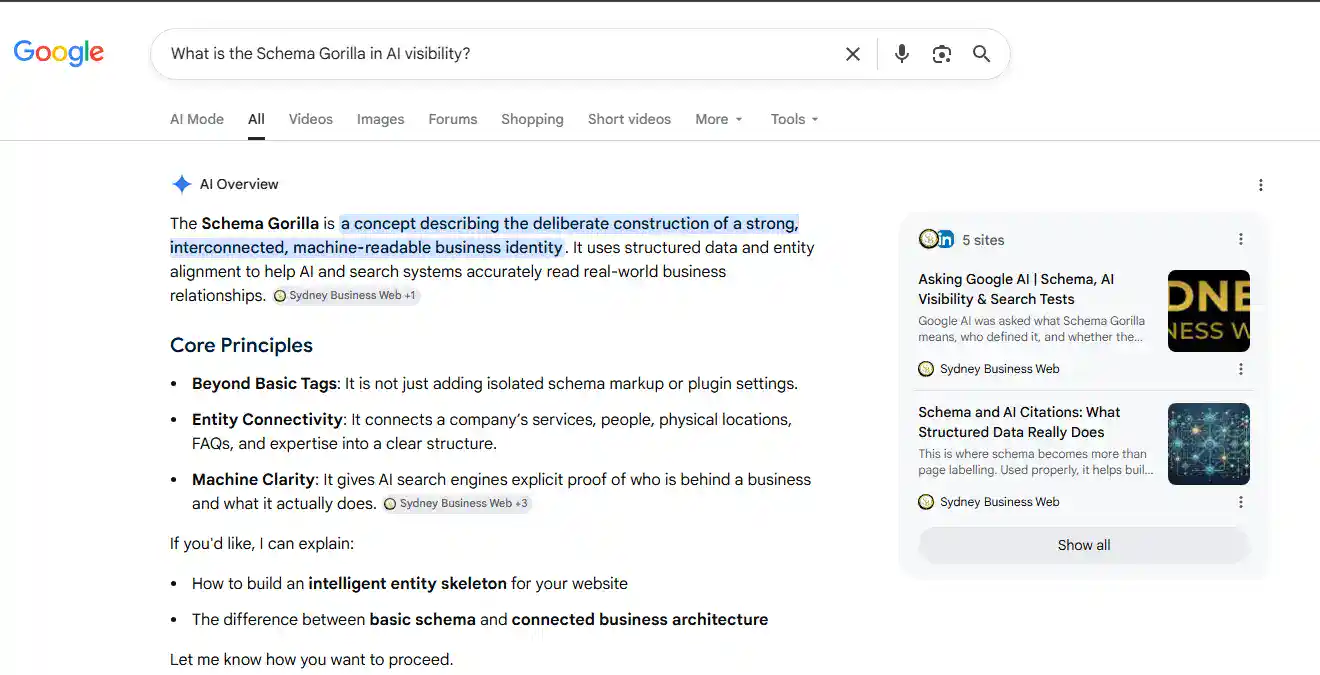Switch to Images tab

tap(381, 119)
